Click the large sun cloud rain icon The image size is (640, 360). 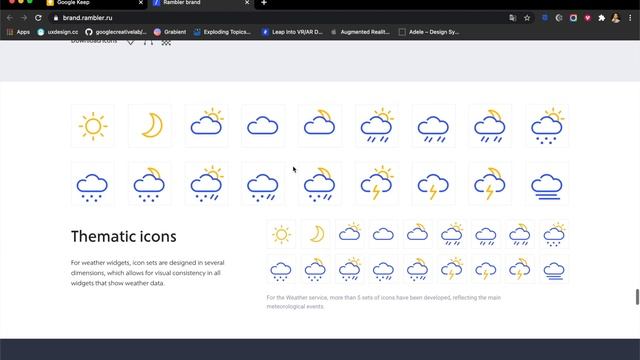377,125
